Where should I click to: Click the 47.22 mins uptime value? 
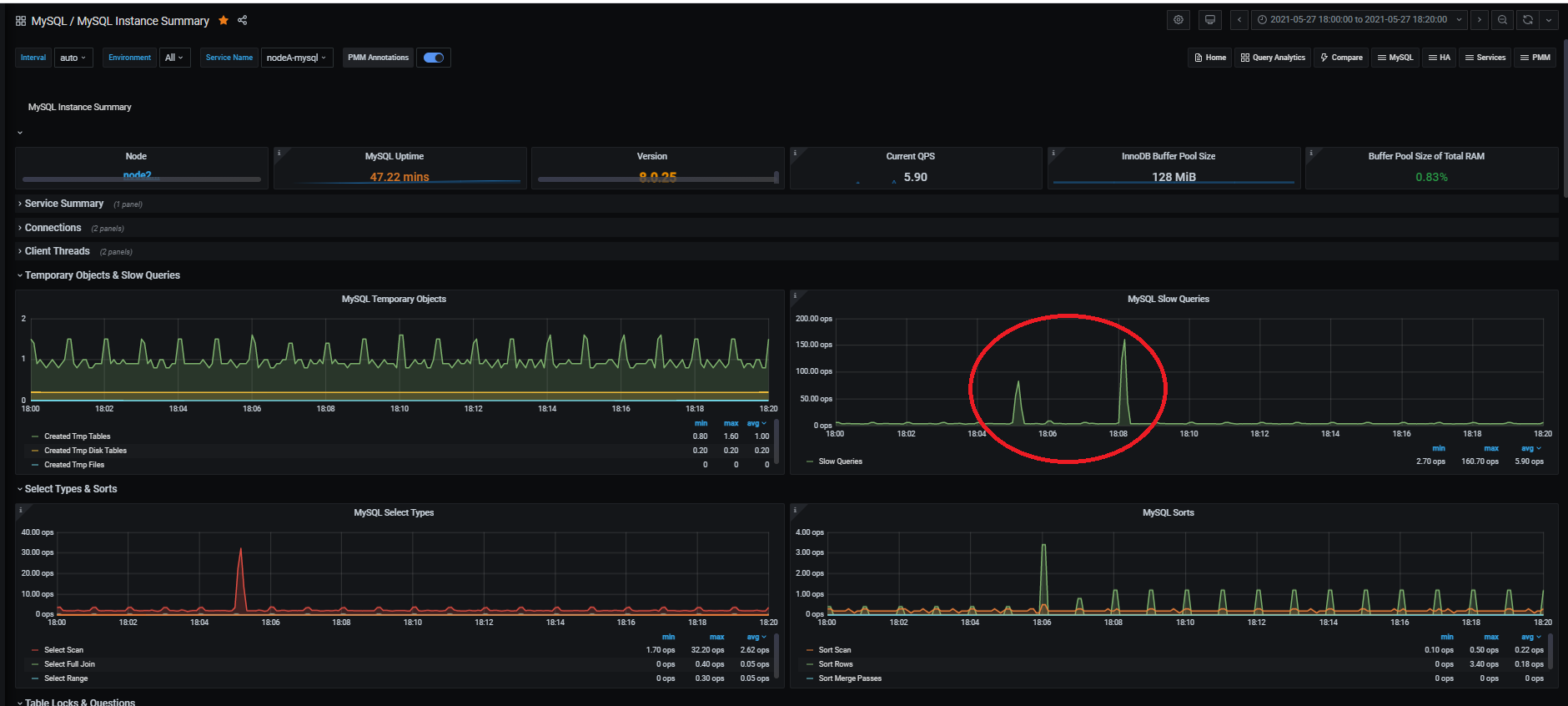click(400, 177)
